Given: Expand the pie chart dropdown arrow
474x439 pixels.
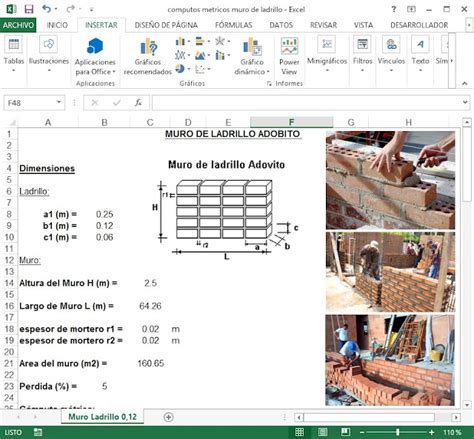Looking at the screenshot, I should pos(189,69).
